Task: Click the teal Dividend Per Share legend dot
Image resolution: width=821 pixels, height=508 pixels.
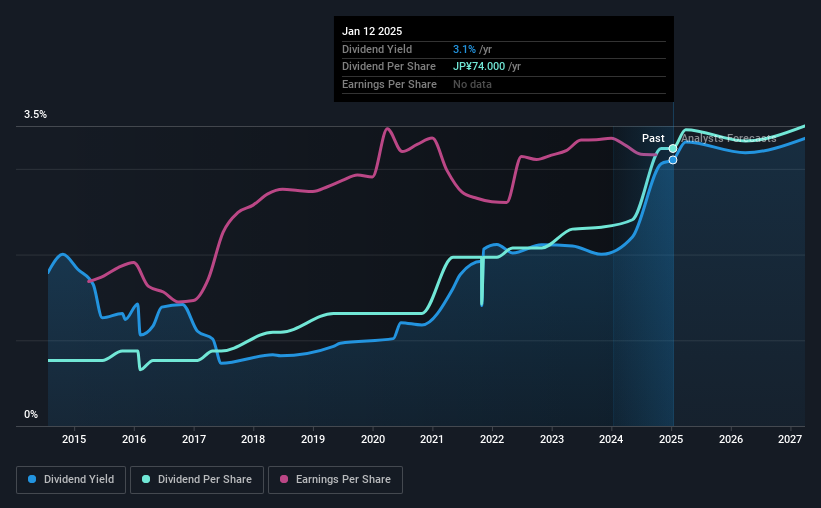Action: 146,479
